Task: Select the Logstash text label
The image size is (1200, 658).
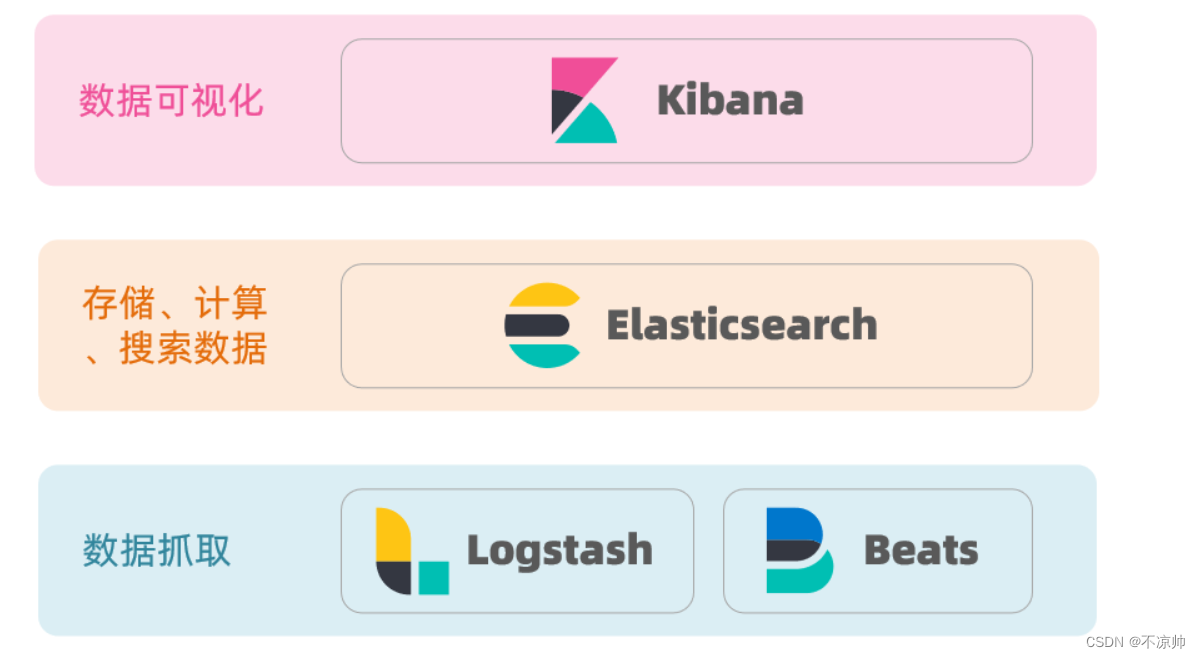Action: [x=560, y=551]
